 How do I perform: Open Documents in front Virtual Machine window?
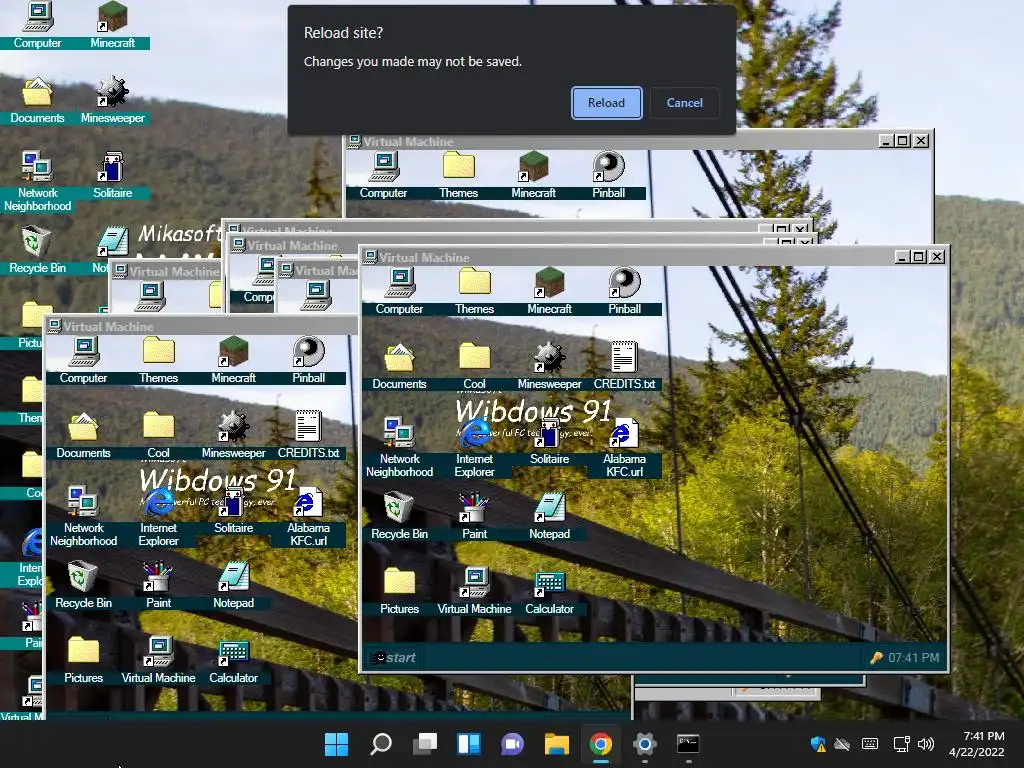click(399, 366)
